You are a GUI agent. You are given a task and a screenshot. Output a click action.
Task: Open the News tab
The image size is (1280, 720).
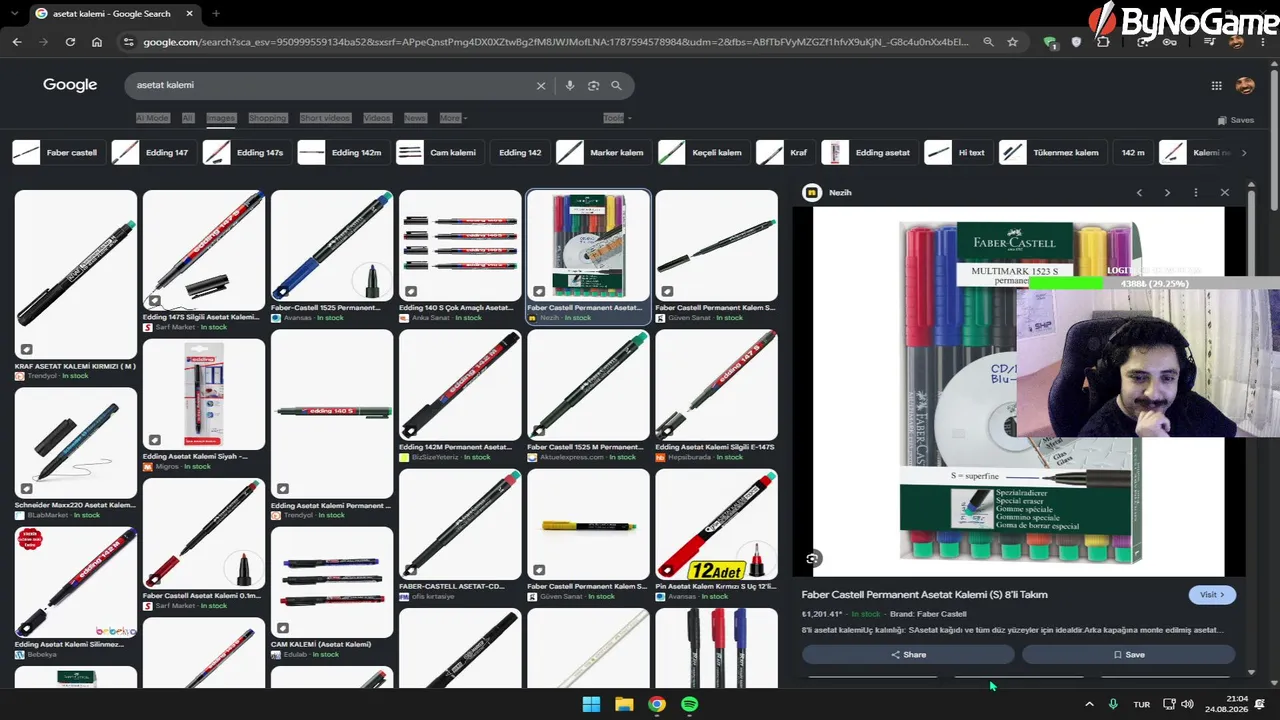(x=415, y=118)
